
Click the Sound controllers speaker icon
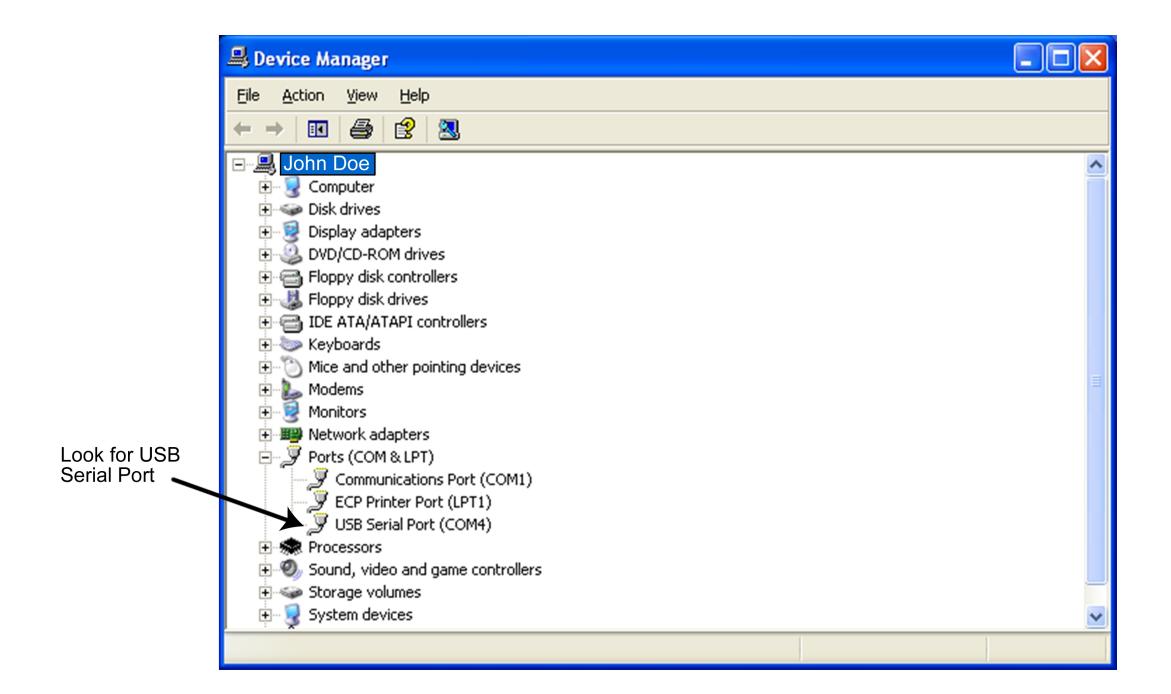(x=291, y=569)
